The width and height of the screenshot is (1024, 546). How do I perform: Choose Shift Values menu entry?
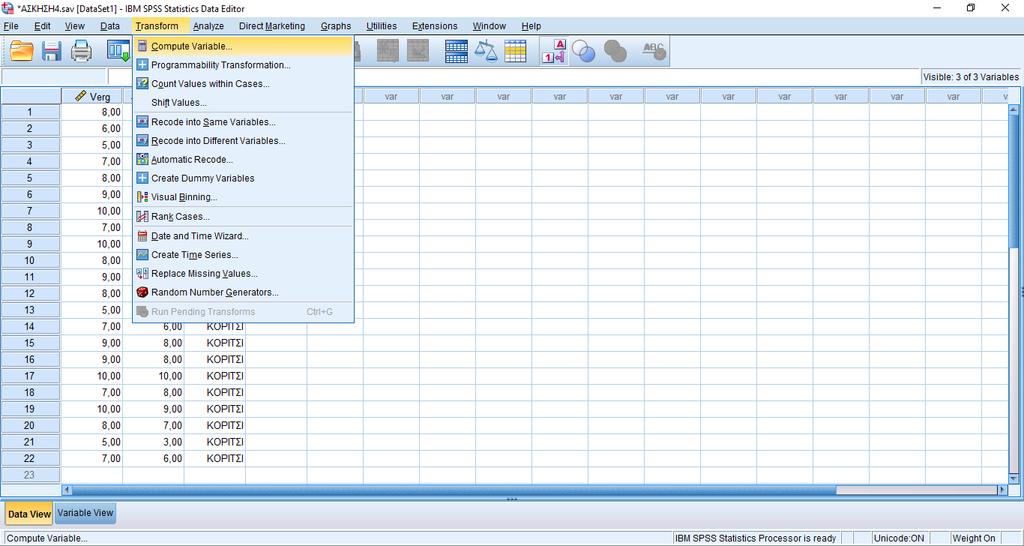coord(244,103)
